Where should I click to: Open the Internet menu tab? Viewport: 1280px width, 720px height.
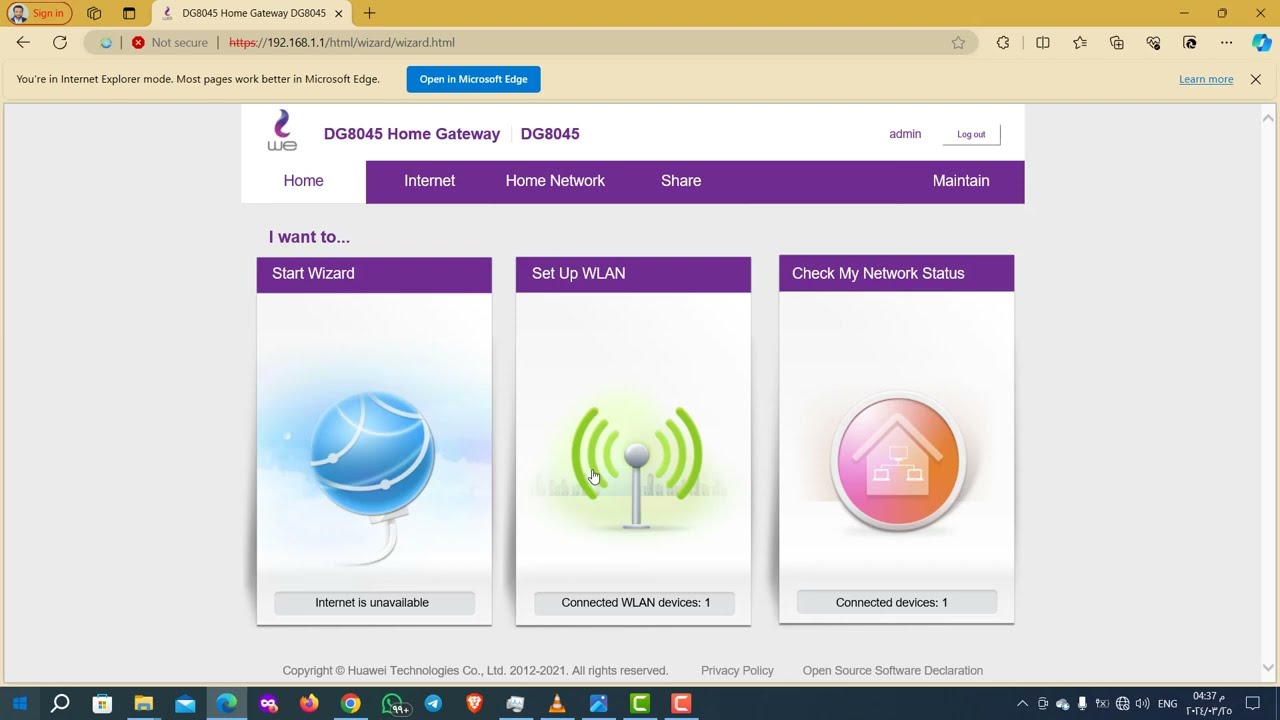tap(429, 181)
